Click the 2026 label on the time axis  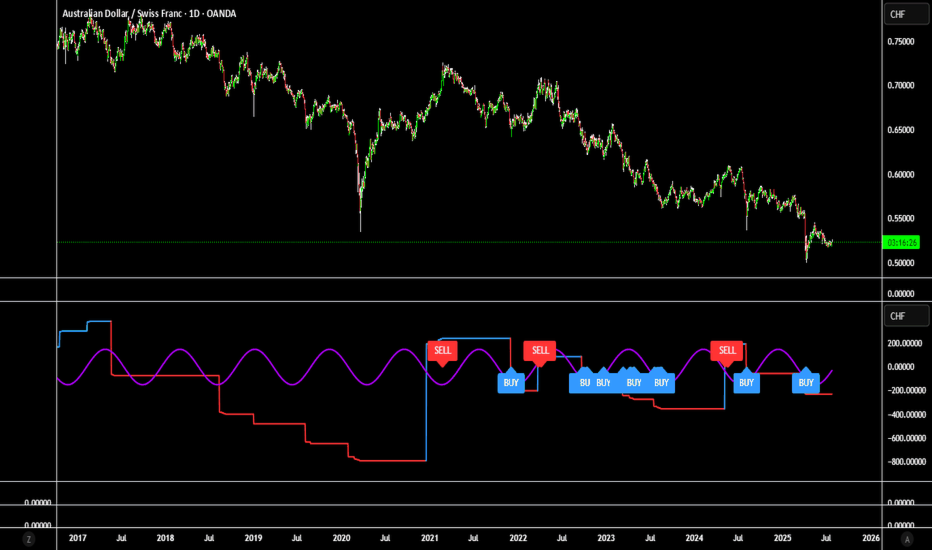[x=871, y=538]
